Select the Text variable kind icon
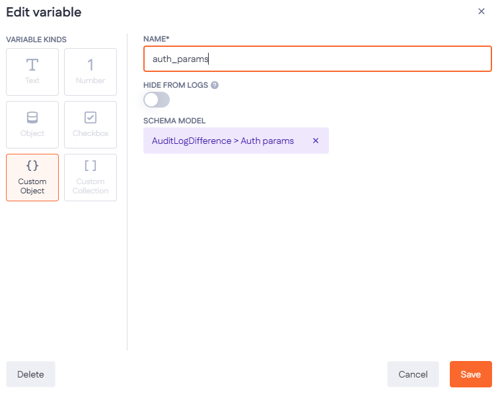 pyautogui.click(x=32, y=65)
